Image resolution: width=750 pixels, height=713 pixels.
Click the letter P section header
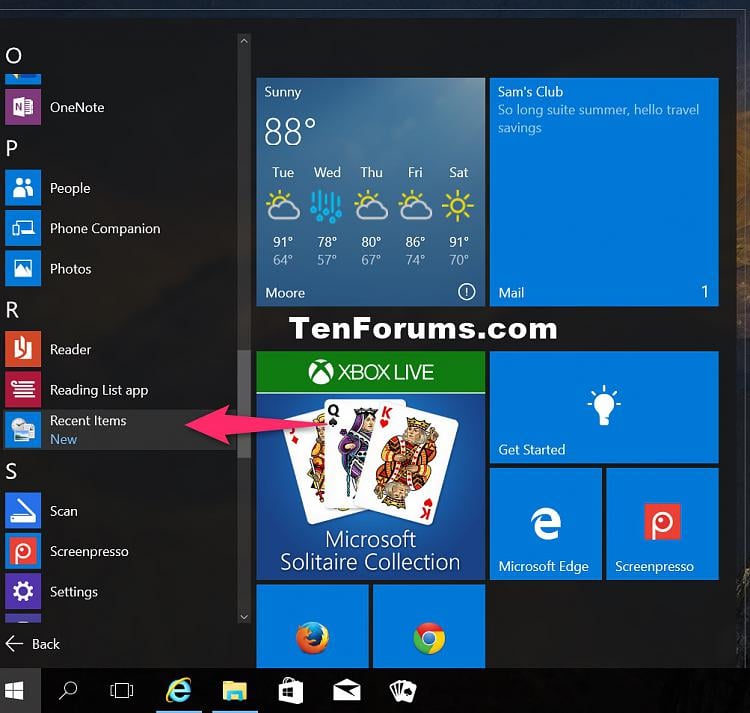click(11, 148)
